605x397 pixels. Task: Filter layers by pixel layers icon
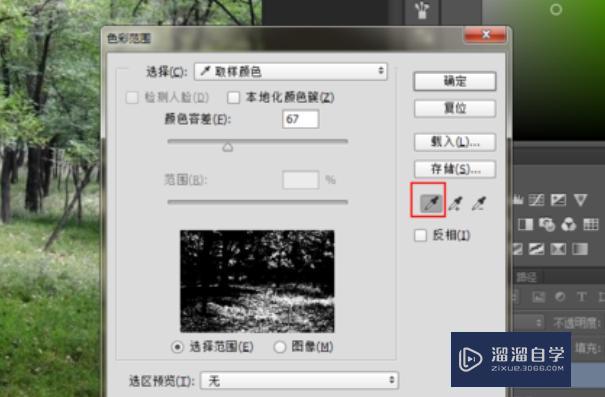pyautogui.click(x=538, y=296)
